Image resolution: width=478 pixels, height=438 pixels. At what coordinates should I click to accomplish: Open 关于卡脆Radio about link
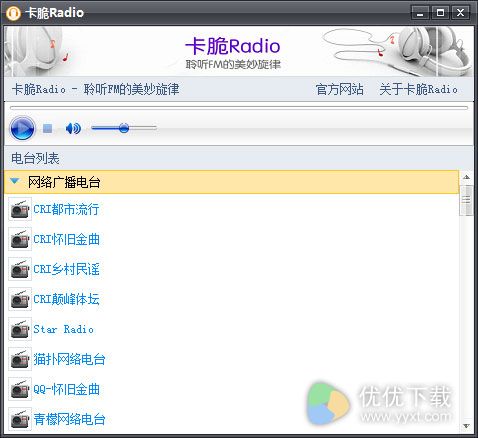[418, 89]
